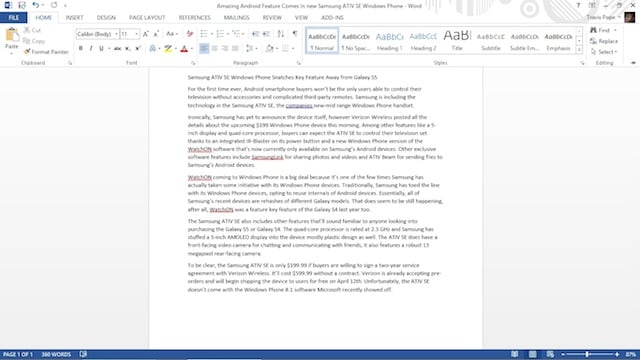Toggle Italic formatting

click(x=91, y=49)
